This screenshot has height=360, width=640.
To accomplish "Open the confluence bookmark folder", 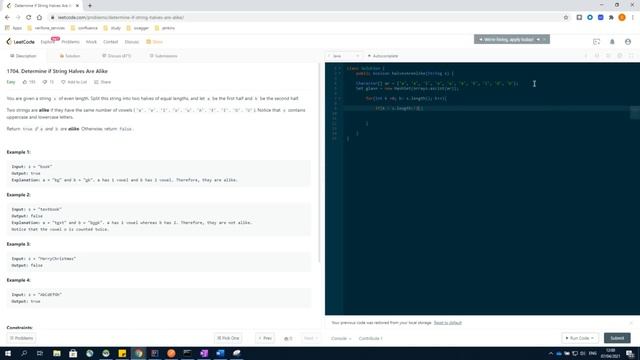I will [84, 28].
